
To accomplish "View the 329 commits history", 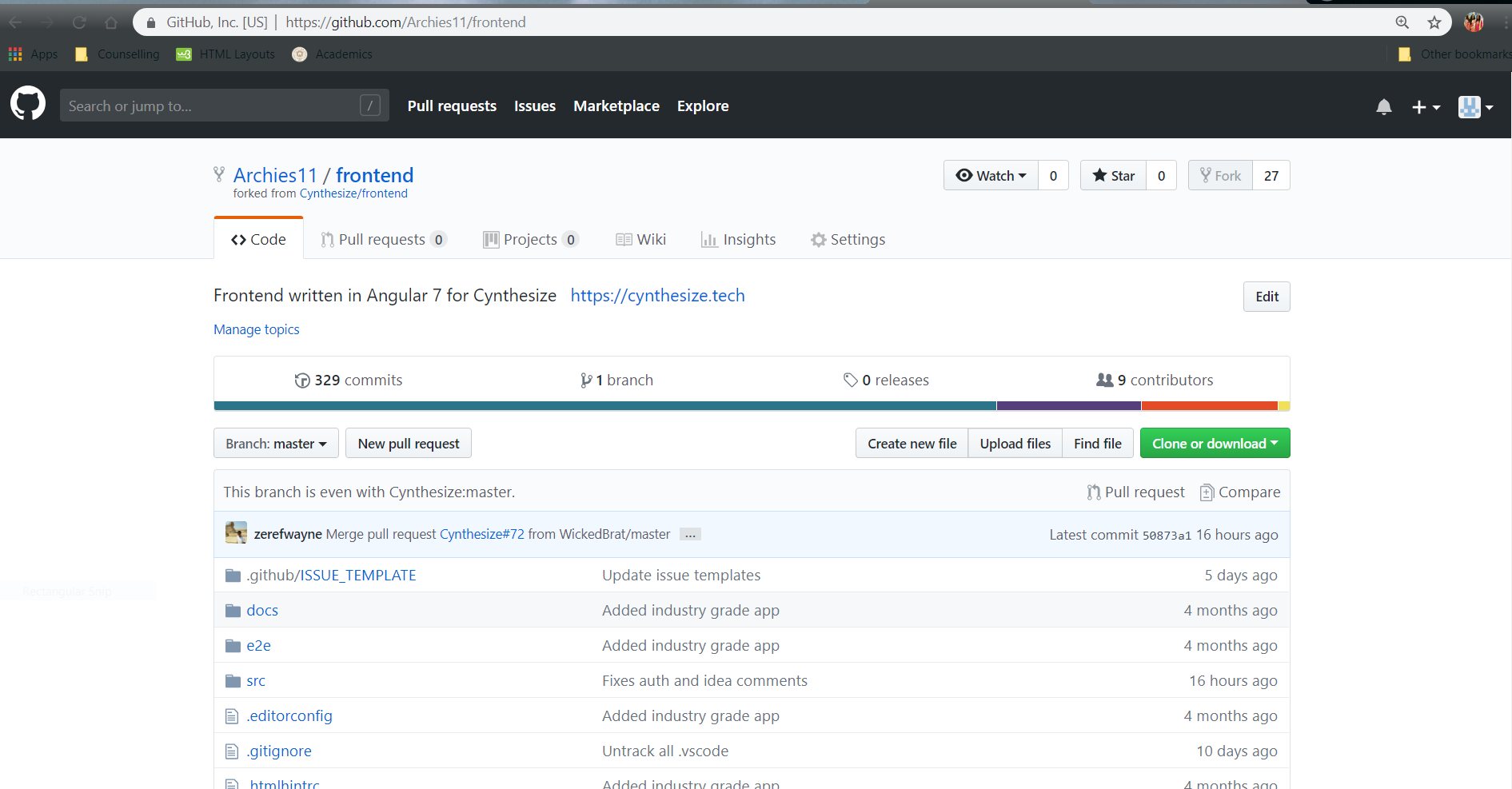I will pos(349,380).
